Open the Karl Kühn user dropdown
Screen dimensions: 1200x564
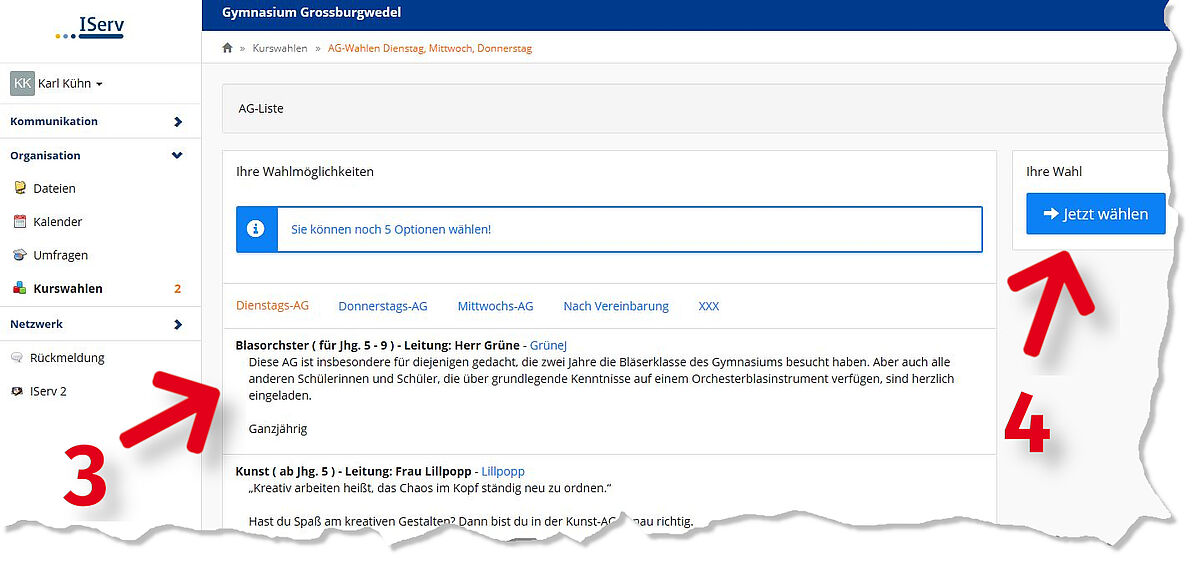click(x=60, y=84)
